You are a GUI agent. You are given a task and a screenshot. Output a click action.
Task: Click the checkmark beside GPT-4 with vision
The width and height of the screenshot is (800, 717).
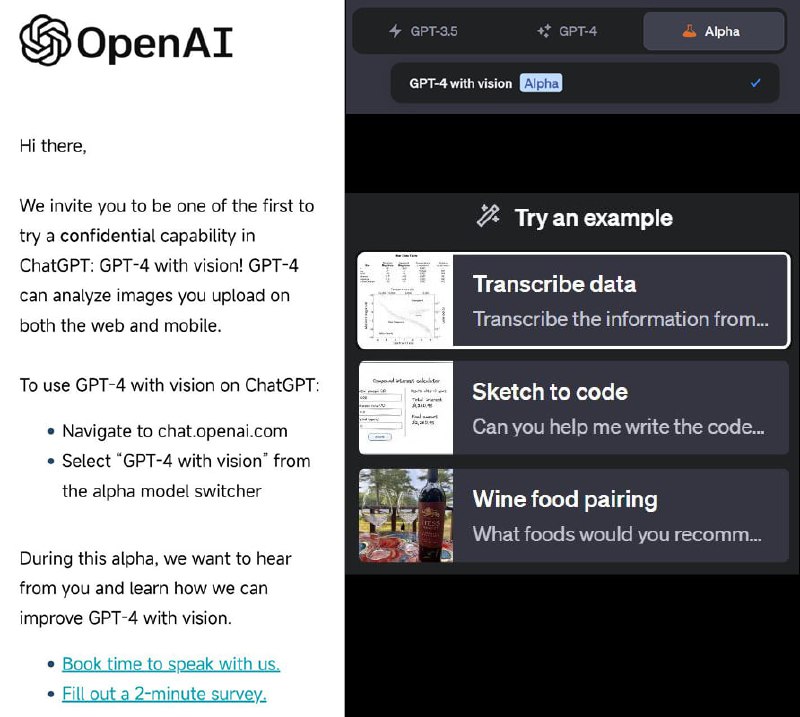(757, 84)
